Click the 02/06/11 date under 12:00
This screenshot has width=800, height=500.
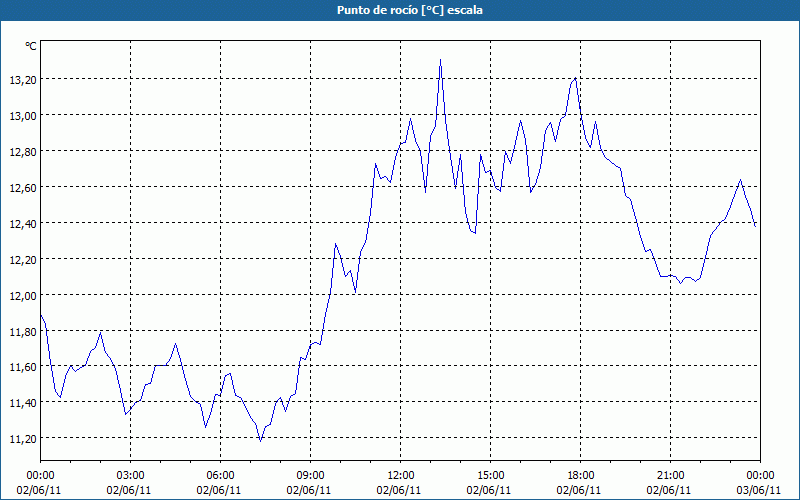399,490
